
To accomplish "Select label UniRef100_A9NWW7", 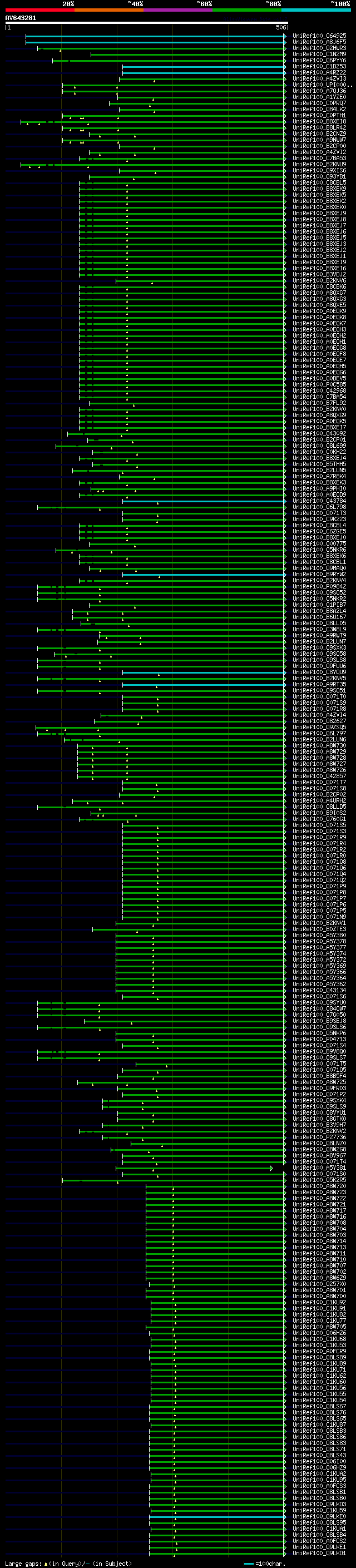I will (319, 140).
